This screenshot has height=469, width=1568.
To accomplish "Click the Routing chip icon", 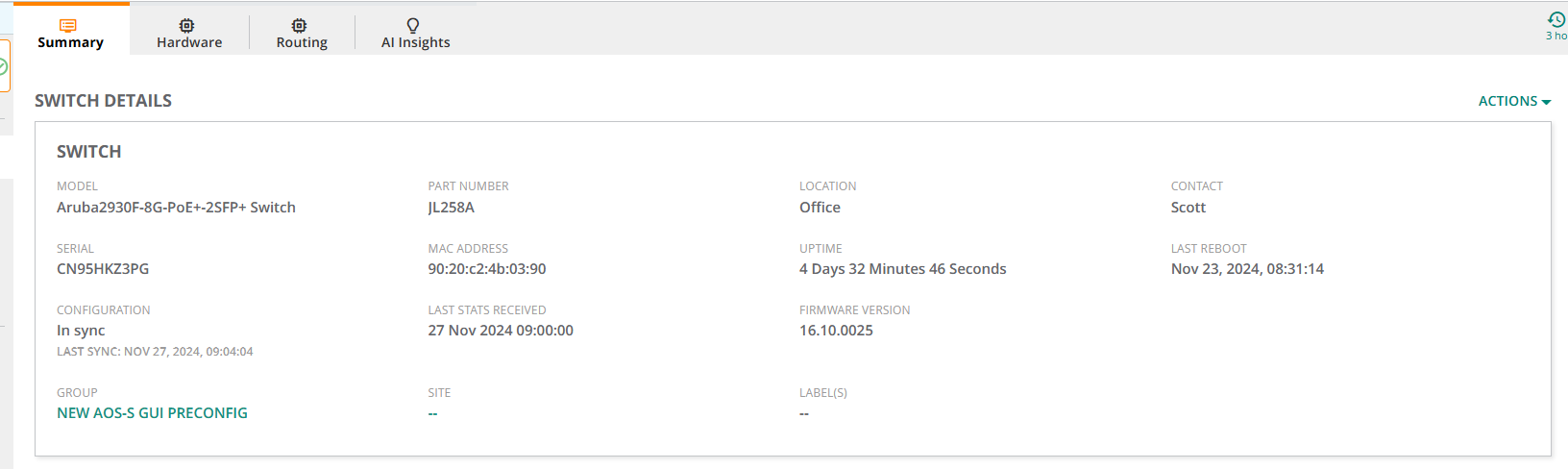I will pos(300,25).
